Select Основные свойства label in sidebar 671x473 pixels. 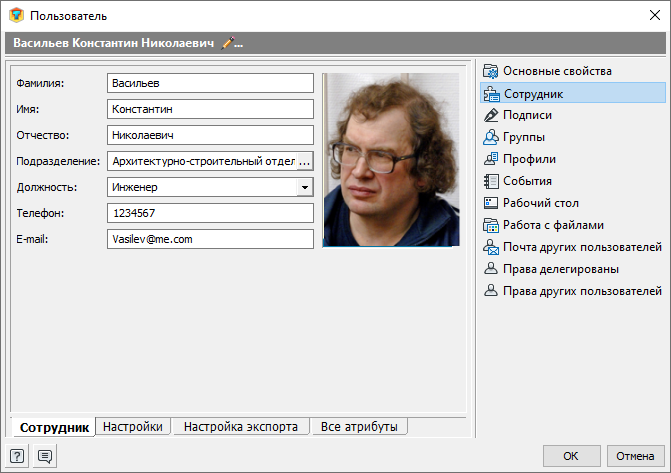click(x=557, y=71)
